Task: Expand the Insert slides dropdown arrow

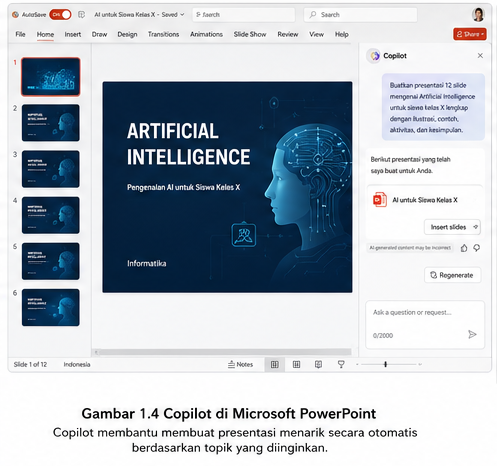Action: [x=476, y=227]
